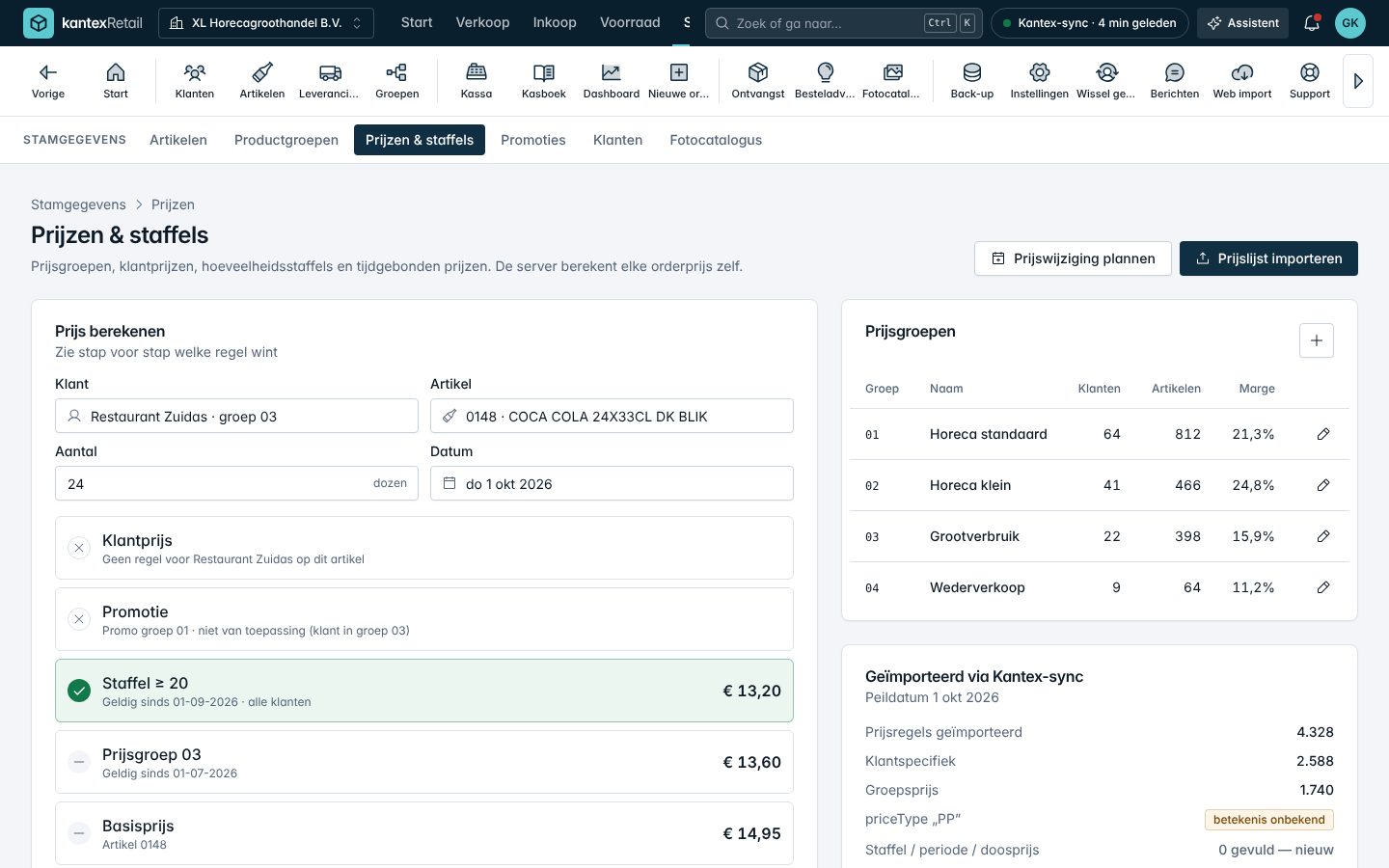Click the search box Zoek of ga naar
This screenshot has height=868, width=1389.
(844, 23)
